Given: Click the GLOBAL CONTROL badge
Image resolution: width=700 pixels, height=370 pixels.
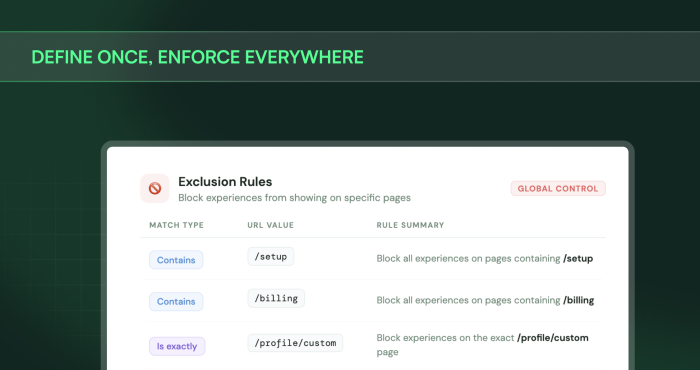Looking at the screenshot, I should click(558, 188).
